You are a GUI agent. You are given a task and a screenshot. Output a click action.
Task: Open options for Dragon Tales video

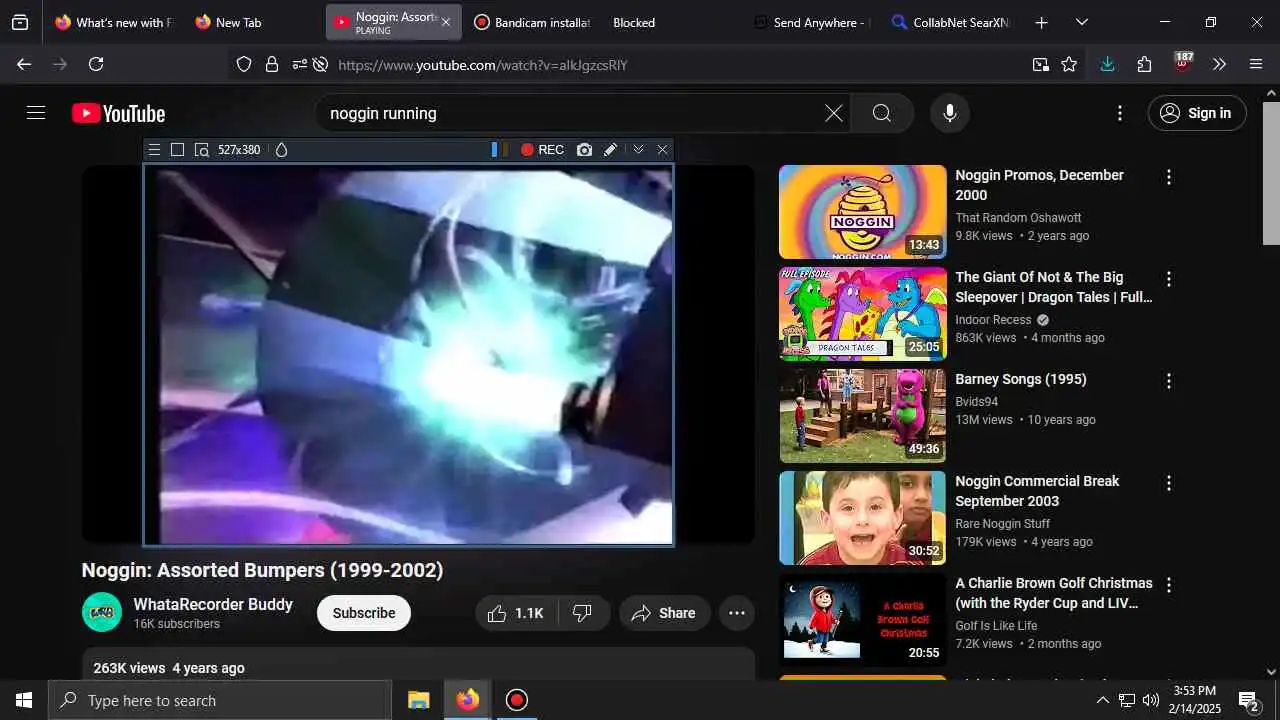tap(1168, 279)
